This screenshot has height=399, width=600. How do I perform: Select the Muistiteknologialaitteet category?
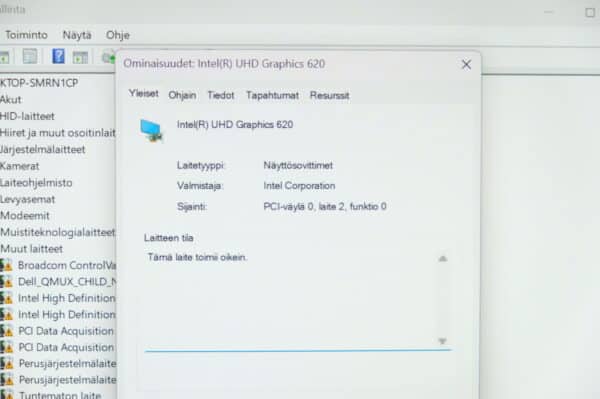[58, 232]
